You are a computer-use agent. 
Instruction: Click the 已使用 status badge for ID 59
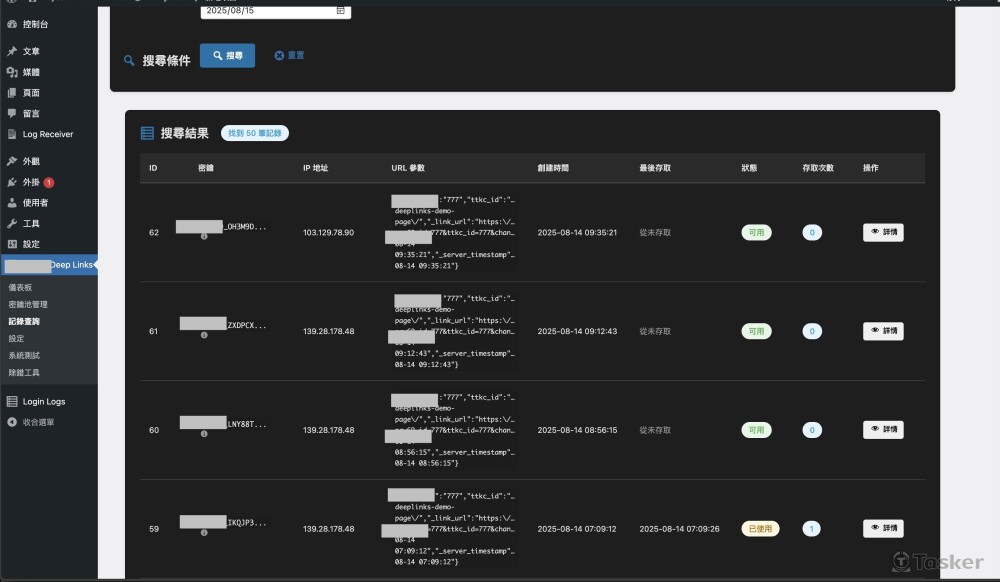(759, 528)
